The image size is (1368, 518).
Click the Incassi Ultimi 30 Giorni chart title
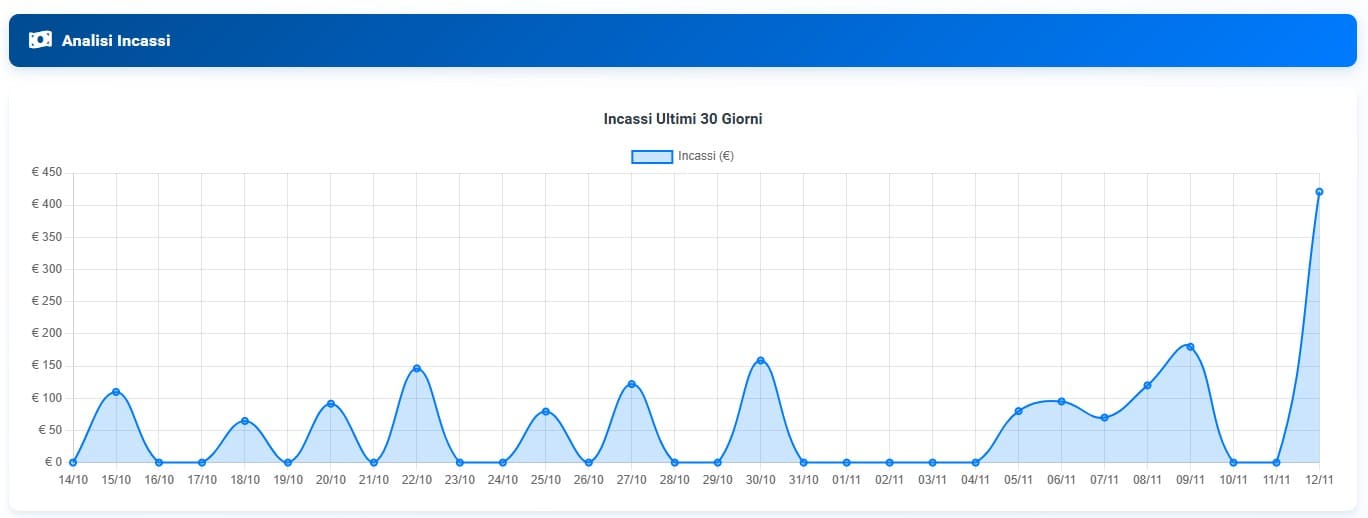click(683, 119)
